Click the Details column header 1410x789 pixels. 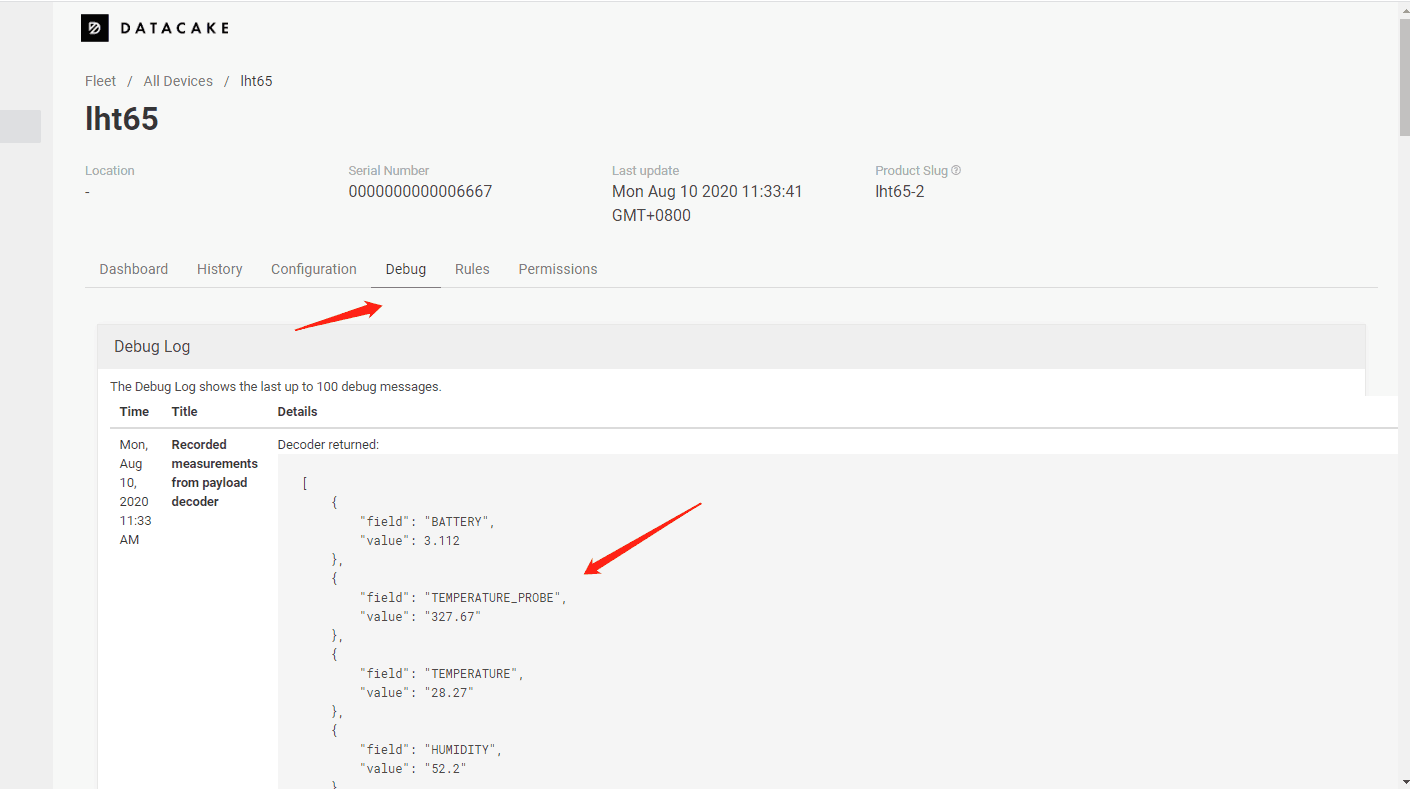click(298, 412)
